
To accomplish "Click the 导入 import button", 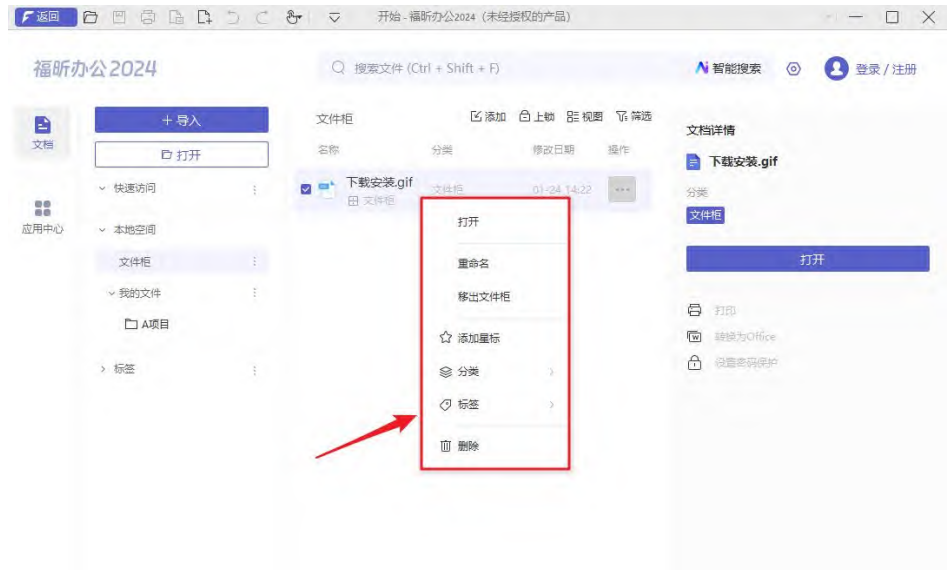I will [x=182, y=120].
